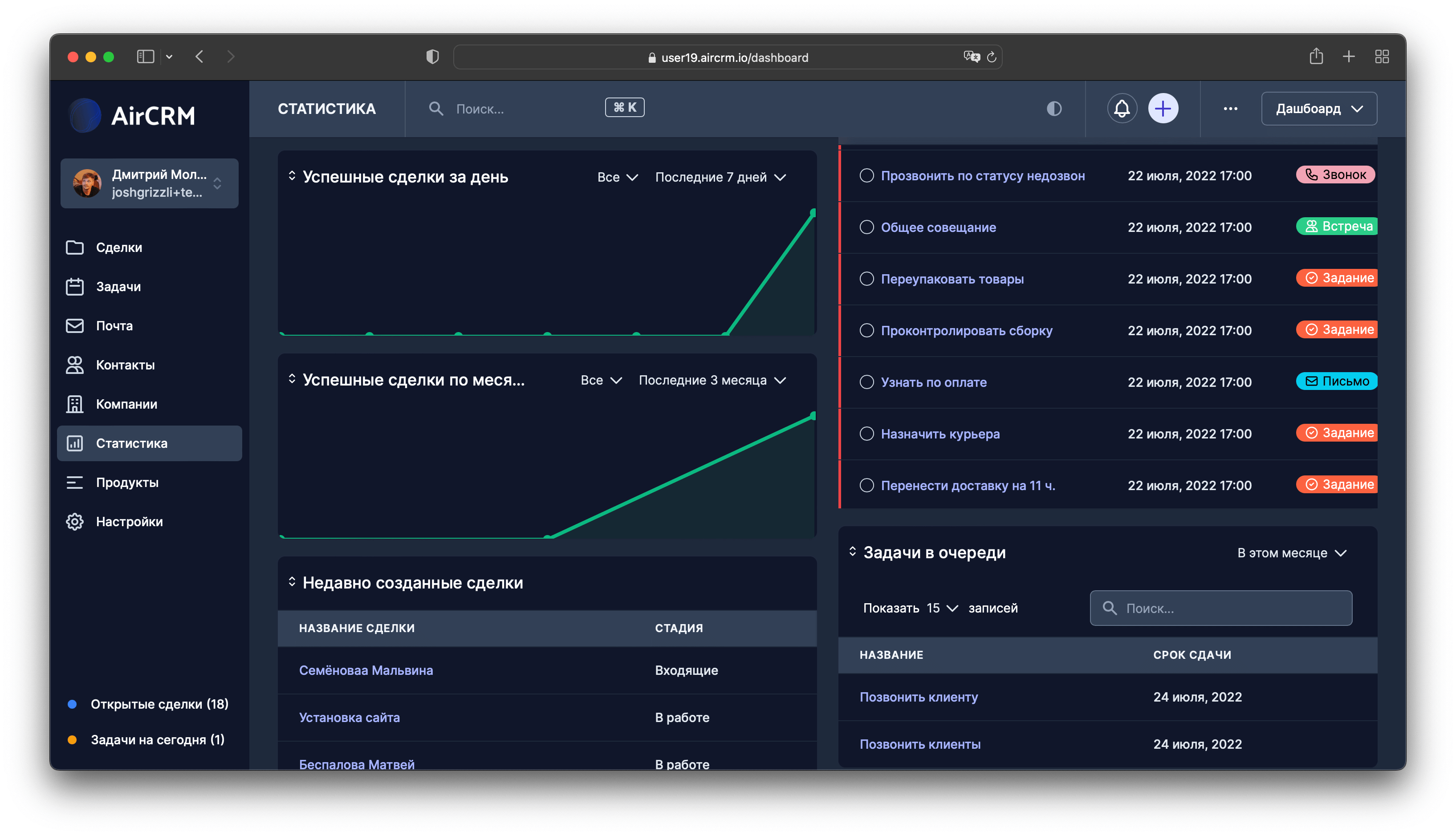
Task: Open the Настройки section
Action: 129,521
